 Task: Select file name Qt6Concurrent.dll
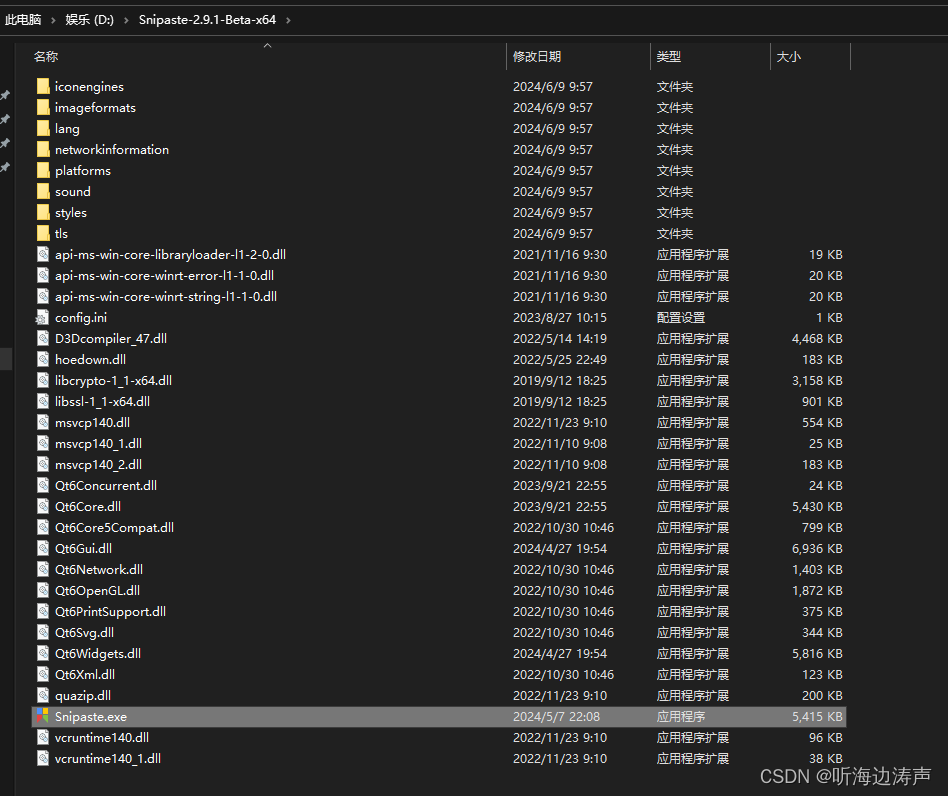106,485
